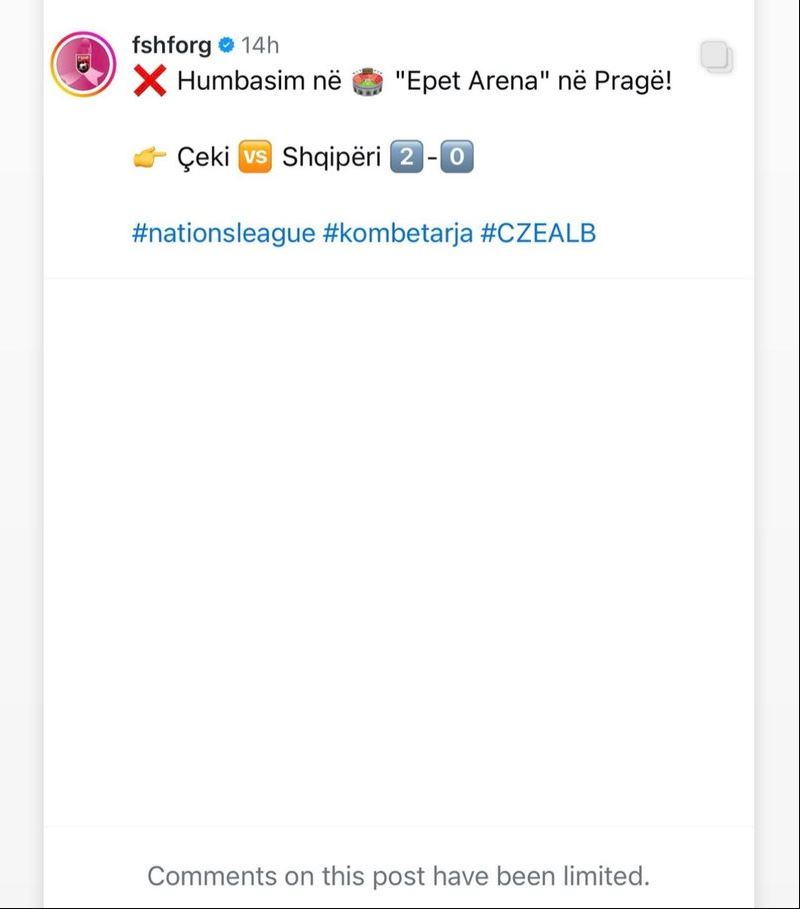Click the red cross mark emoji

[x=150, y=81]
